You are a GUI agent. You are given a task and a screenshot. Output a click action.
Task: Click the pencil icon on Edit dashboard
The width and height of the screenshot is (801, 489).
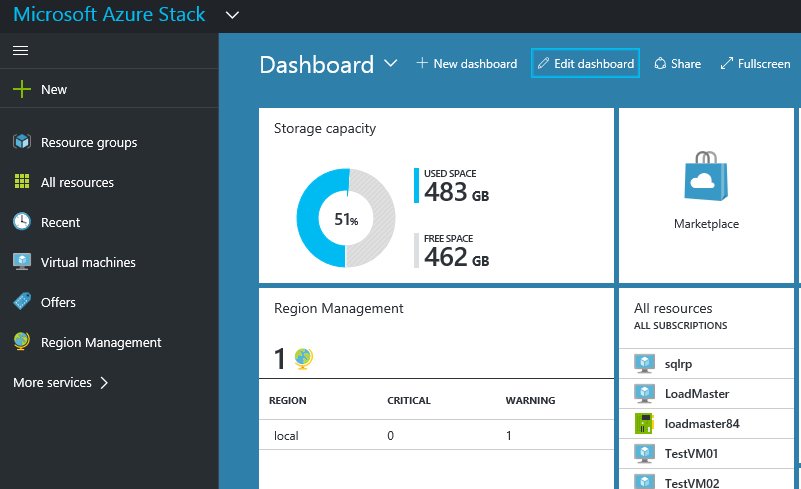(543, 63)
